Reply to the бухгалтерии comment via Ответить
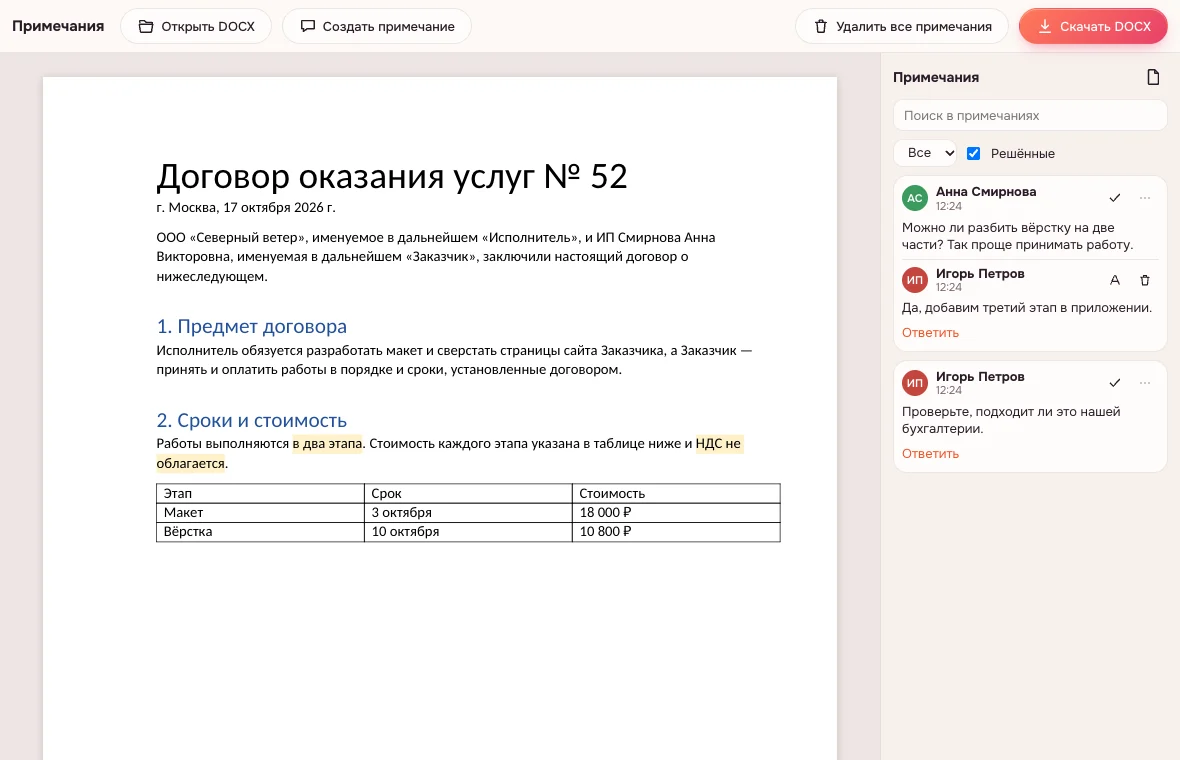The width and height of the screenshot is (1180, 760). 930,454
